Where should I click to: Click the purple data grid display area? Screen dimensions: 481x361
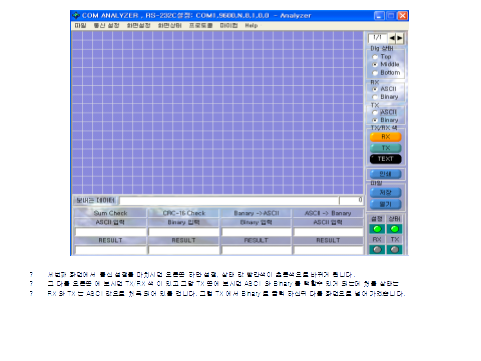coord(218,113)
